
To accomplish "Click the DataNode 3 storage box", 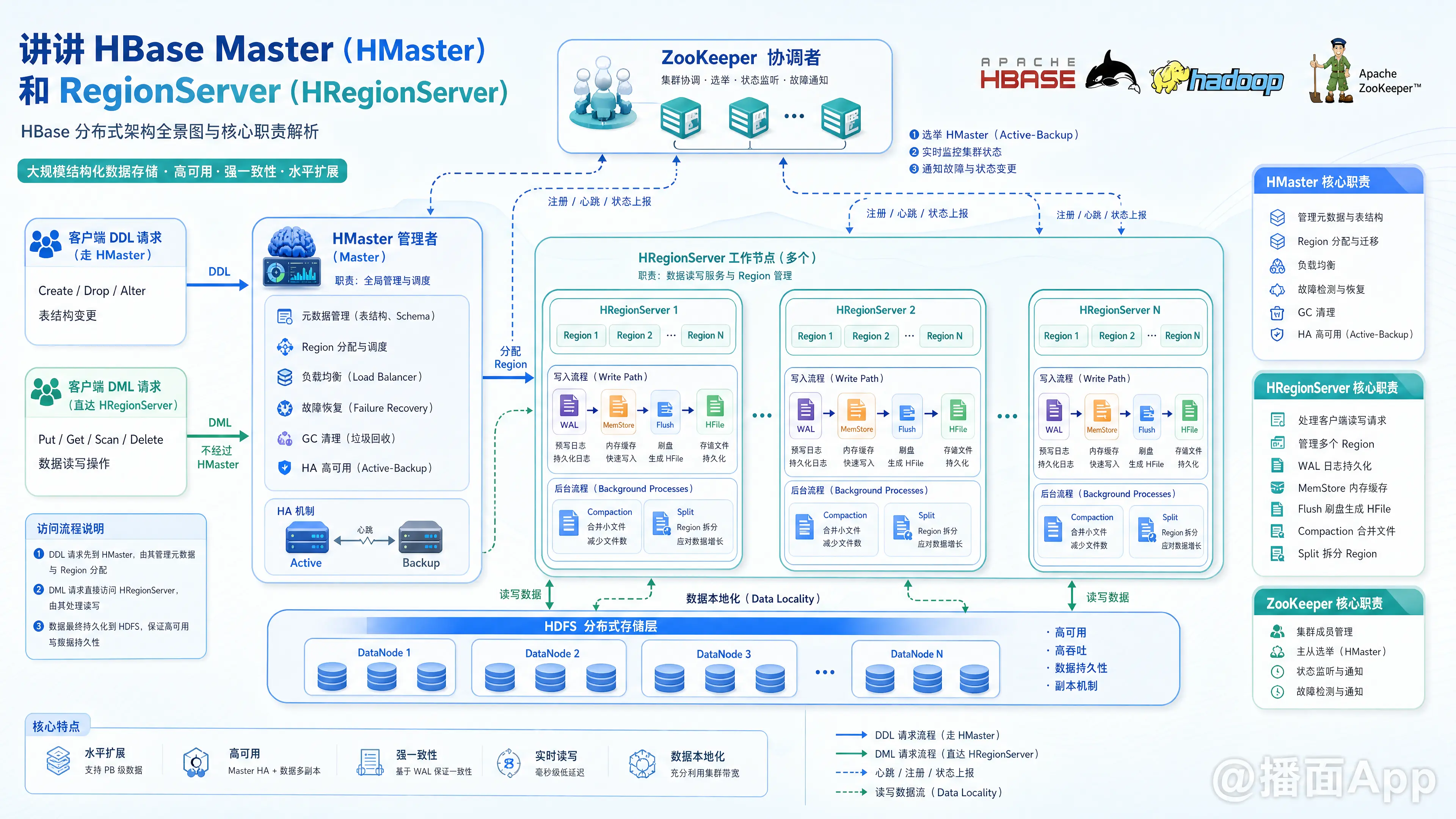I will click(x=719, y=667).
